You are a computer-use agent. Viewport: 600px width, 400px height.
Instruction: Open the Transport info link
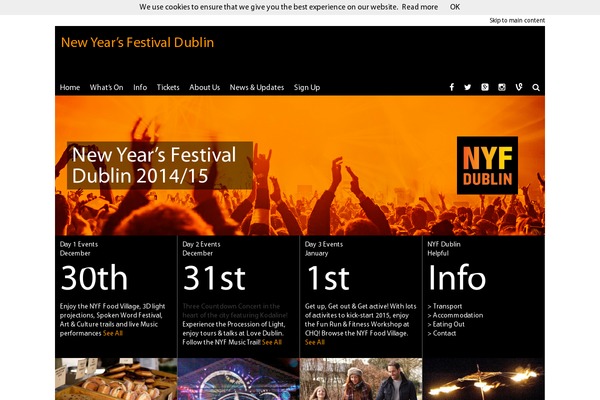click(445, 306)
